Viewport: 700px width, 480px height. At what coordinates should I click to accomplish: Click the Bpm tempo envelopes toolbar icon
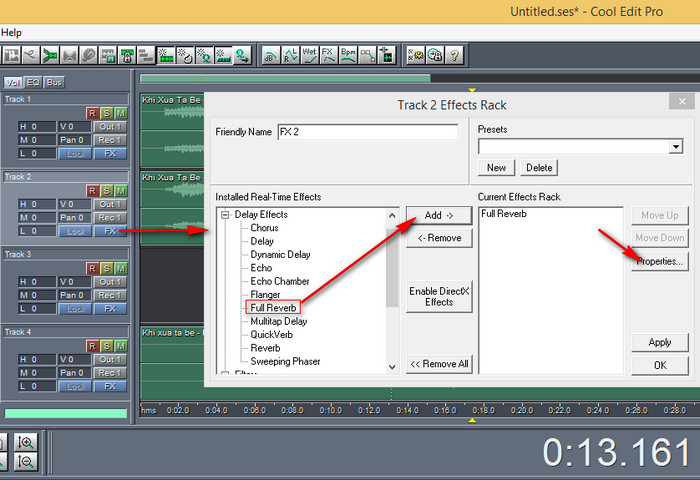pyautogui.click(x=348, y=56)
